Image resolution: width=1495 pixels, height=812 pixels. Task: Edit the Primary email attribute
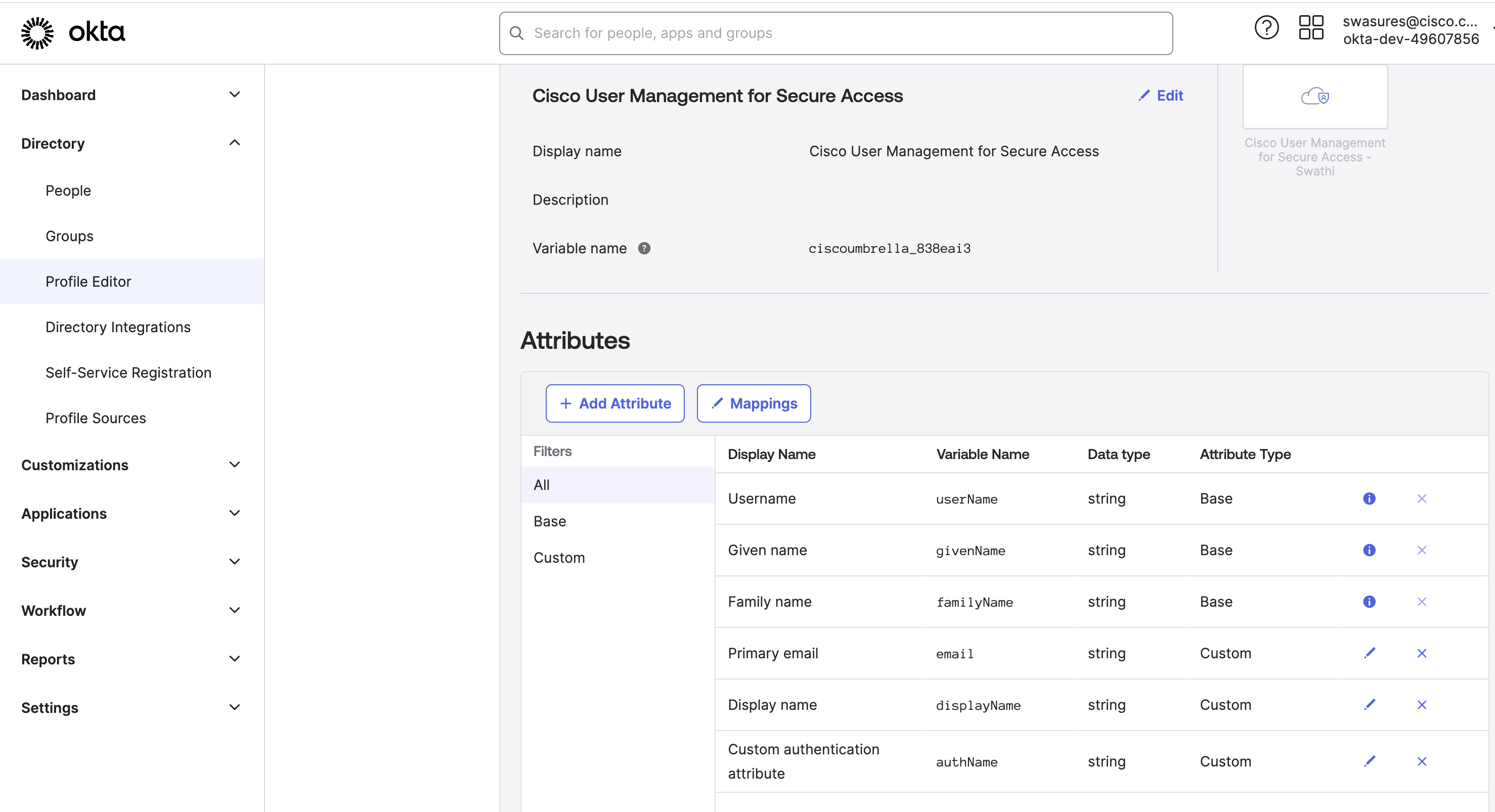pyautogui.click(x=1370, y=653)
